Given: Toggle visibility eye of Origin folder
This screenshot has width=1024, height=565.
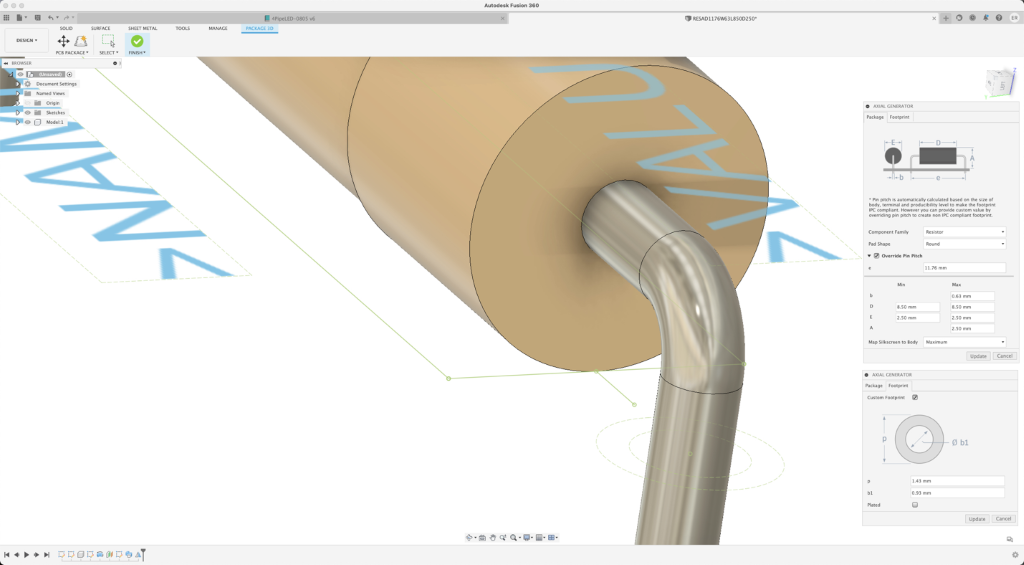Looking at the screenshot, I should (x=27, y=103).
